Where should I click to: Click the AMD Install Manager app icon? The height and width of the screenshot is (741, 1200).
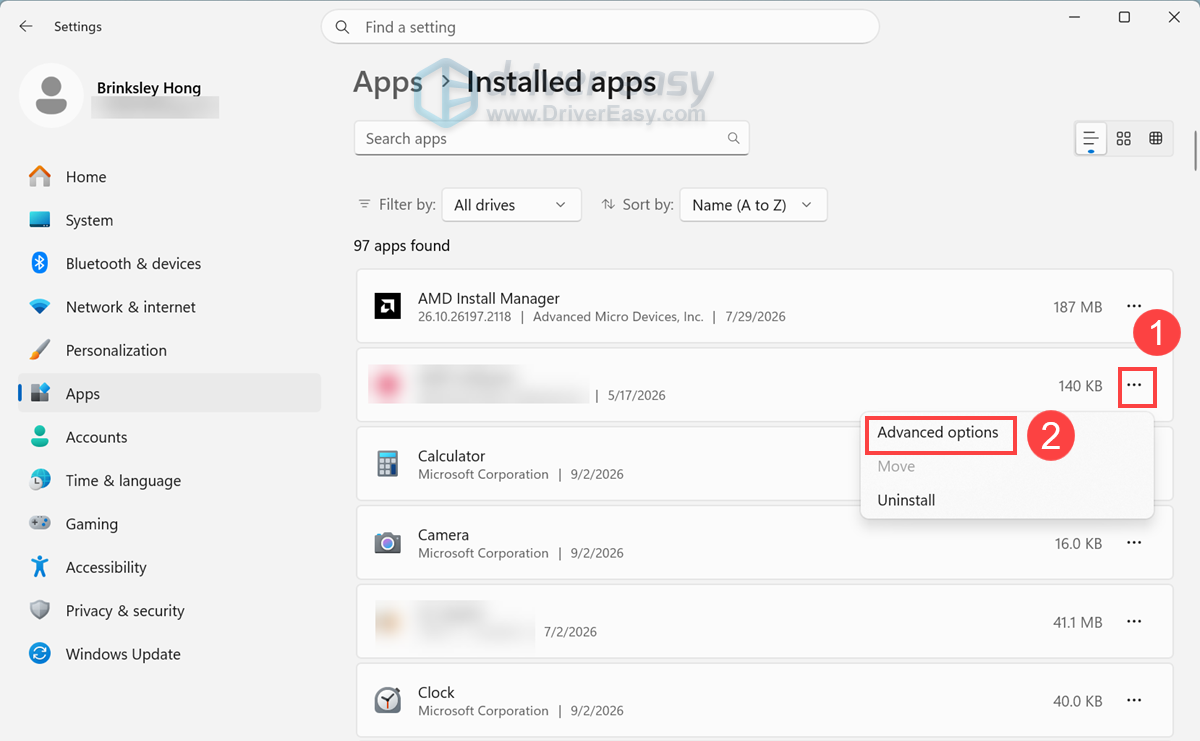click(x=387, y=306)
